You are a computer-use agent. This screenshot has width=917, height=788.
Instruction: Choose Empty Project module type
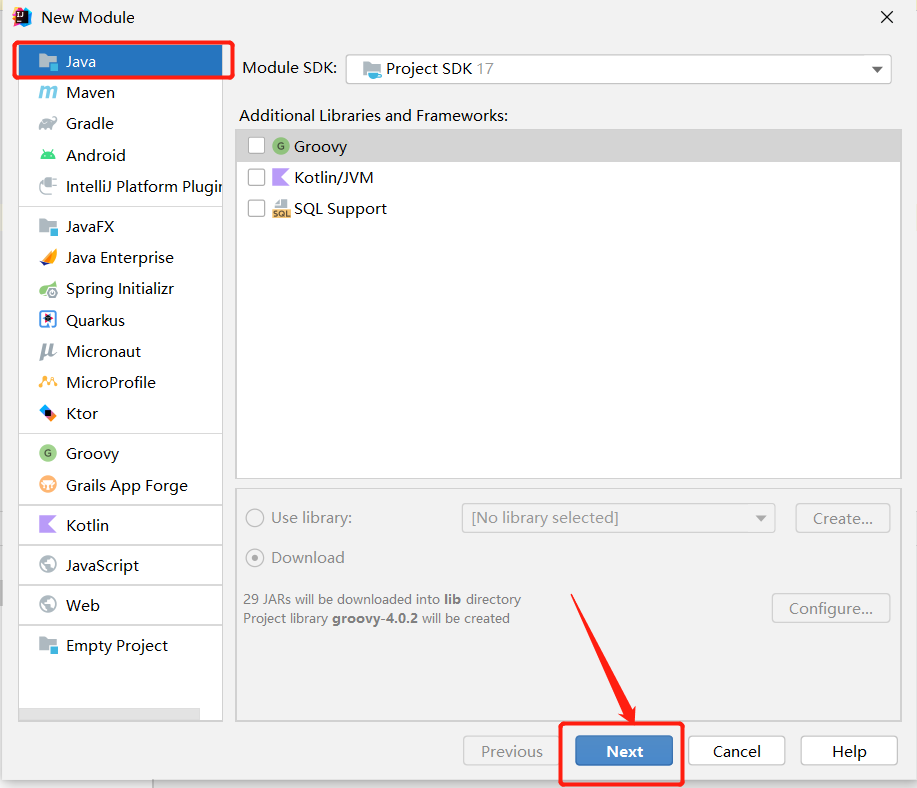click(120, 645)
